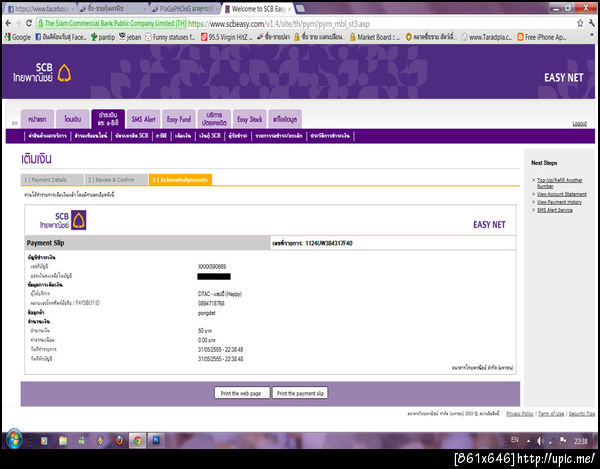Click Print the payment slip button
600x469 pixels.
point(300,393)
